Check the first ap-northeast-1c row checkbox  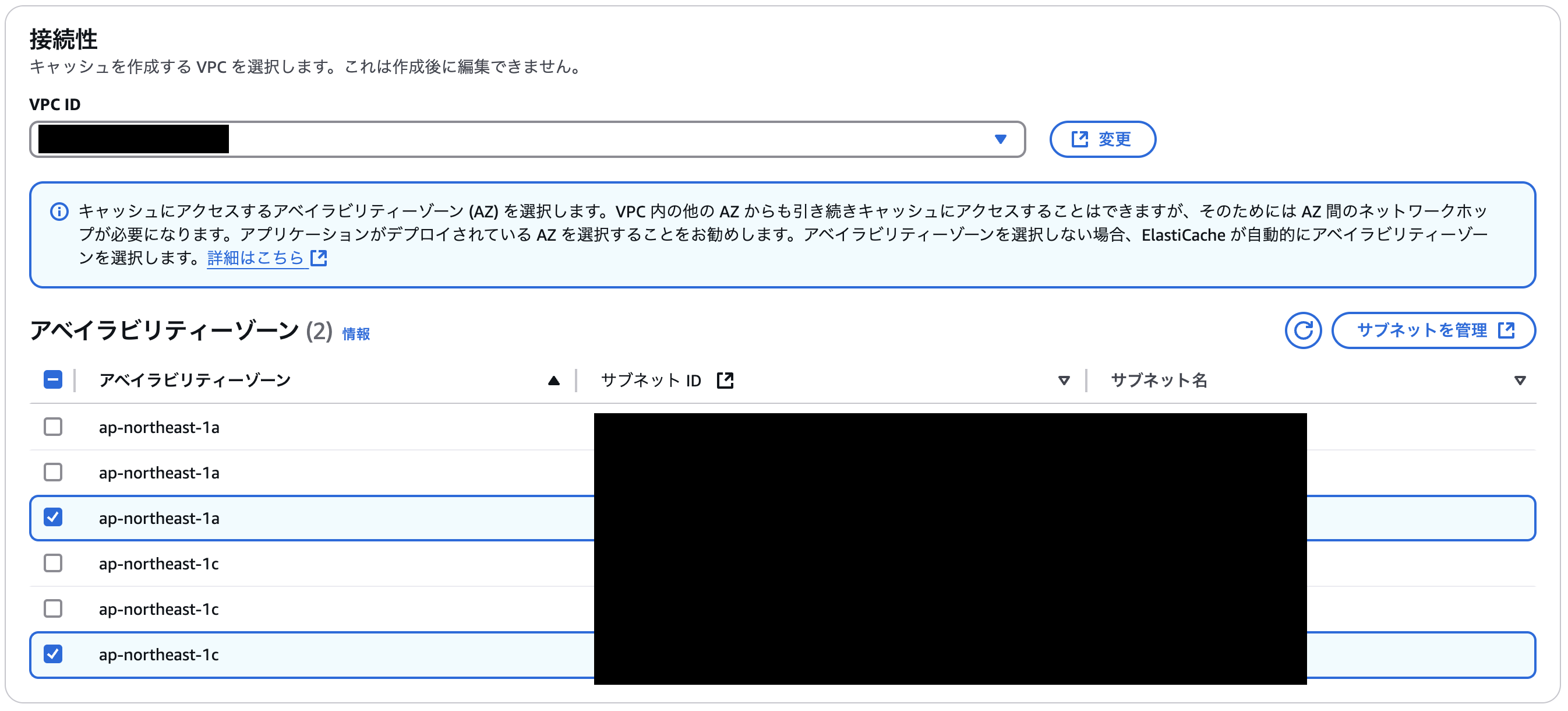(x=53, y=563)
